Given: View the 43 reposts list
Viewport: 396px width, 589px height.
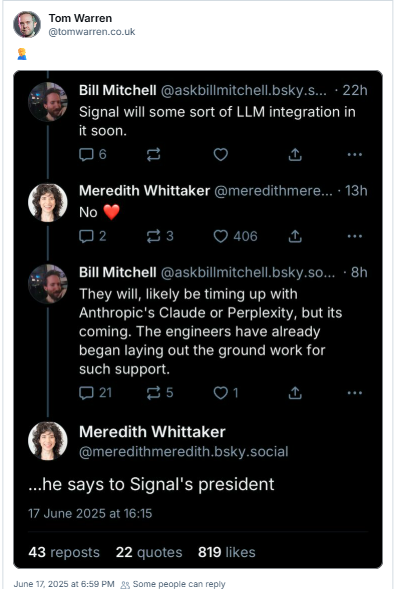Looking at the screenshot, I should (64, 552).
